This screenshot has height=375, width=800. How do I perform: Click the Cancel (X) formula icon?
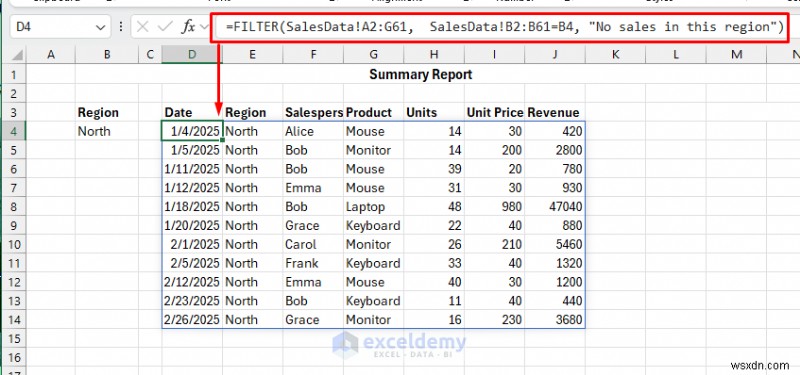[x=143, y=27]
